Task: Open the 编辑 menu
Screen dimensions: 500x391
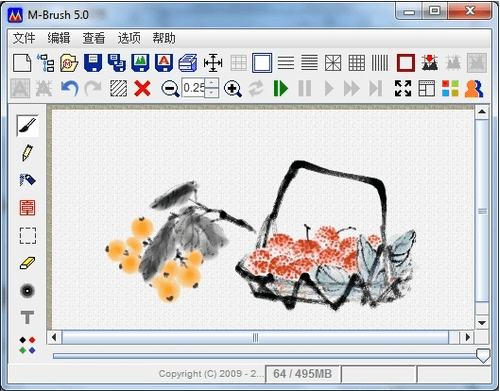Action: (59, 38)
